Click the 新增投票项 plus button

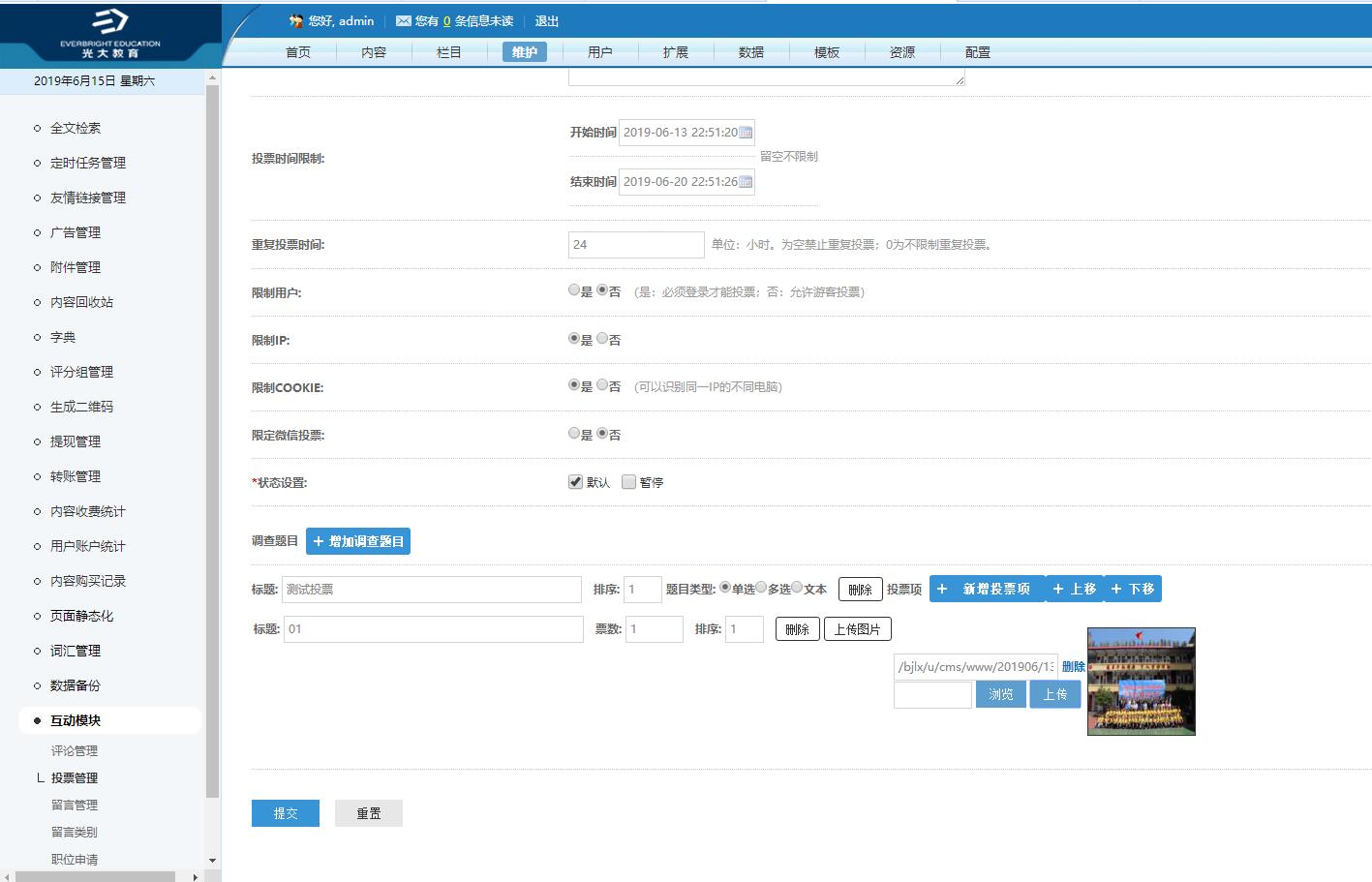pyautogui.click(x=987, y=589)
